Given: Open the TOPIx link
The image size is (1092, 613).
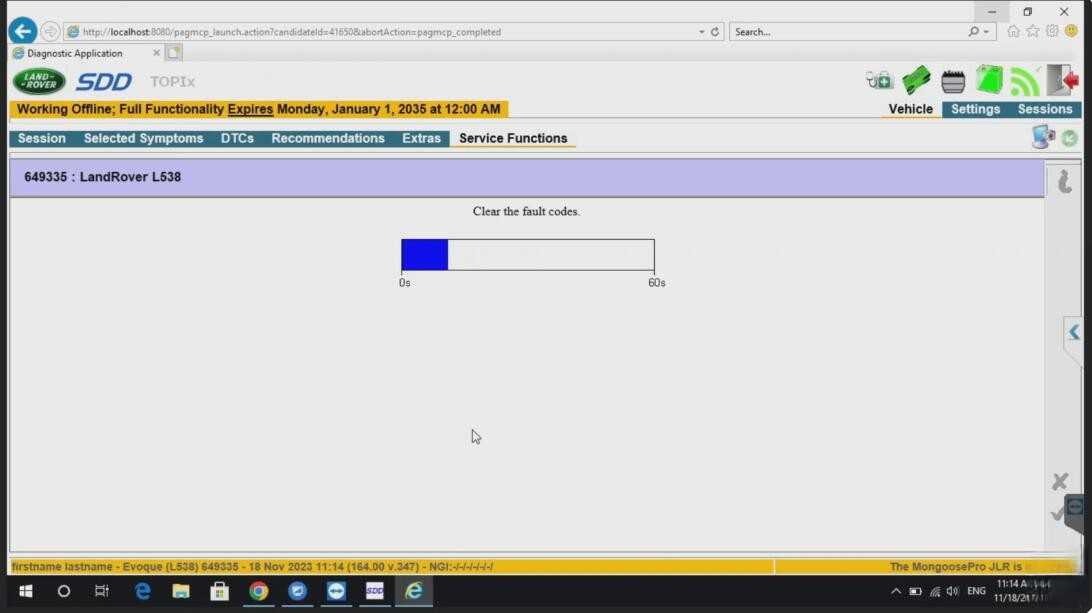Looking at the screenshot, I should (x=172, y=82).
